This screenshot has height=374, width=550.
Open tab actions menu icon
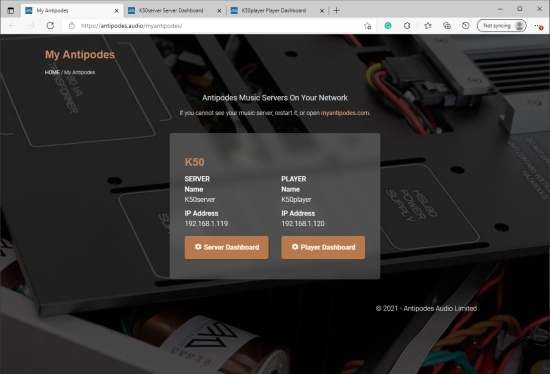(x=11, y=11)
